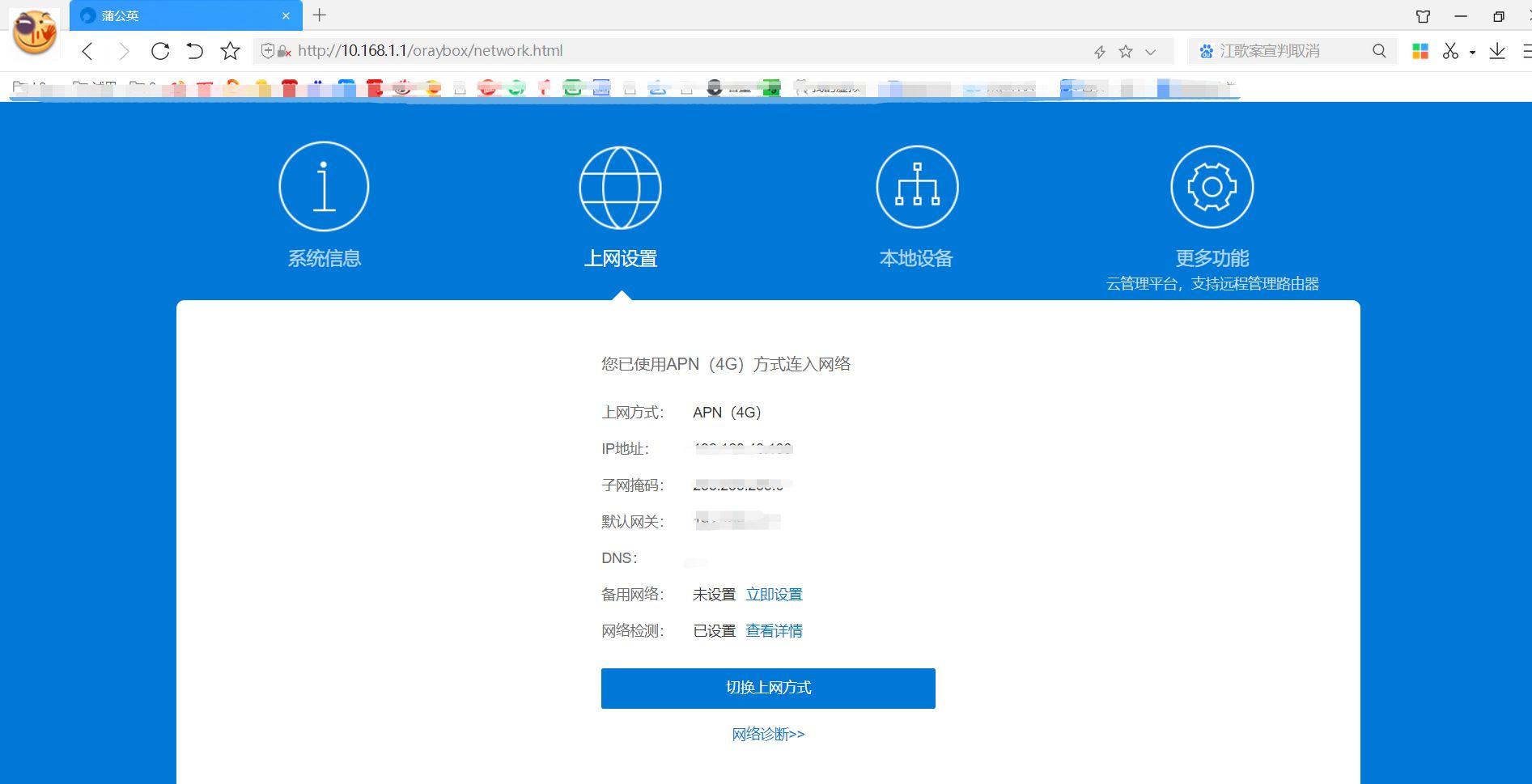Expand the address bar dropdown chevron
The width and height of the screenshot is (1532, 784).
pyautogui.click(x=1150, y=52)
